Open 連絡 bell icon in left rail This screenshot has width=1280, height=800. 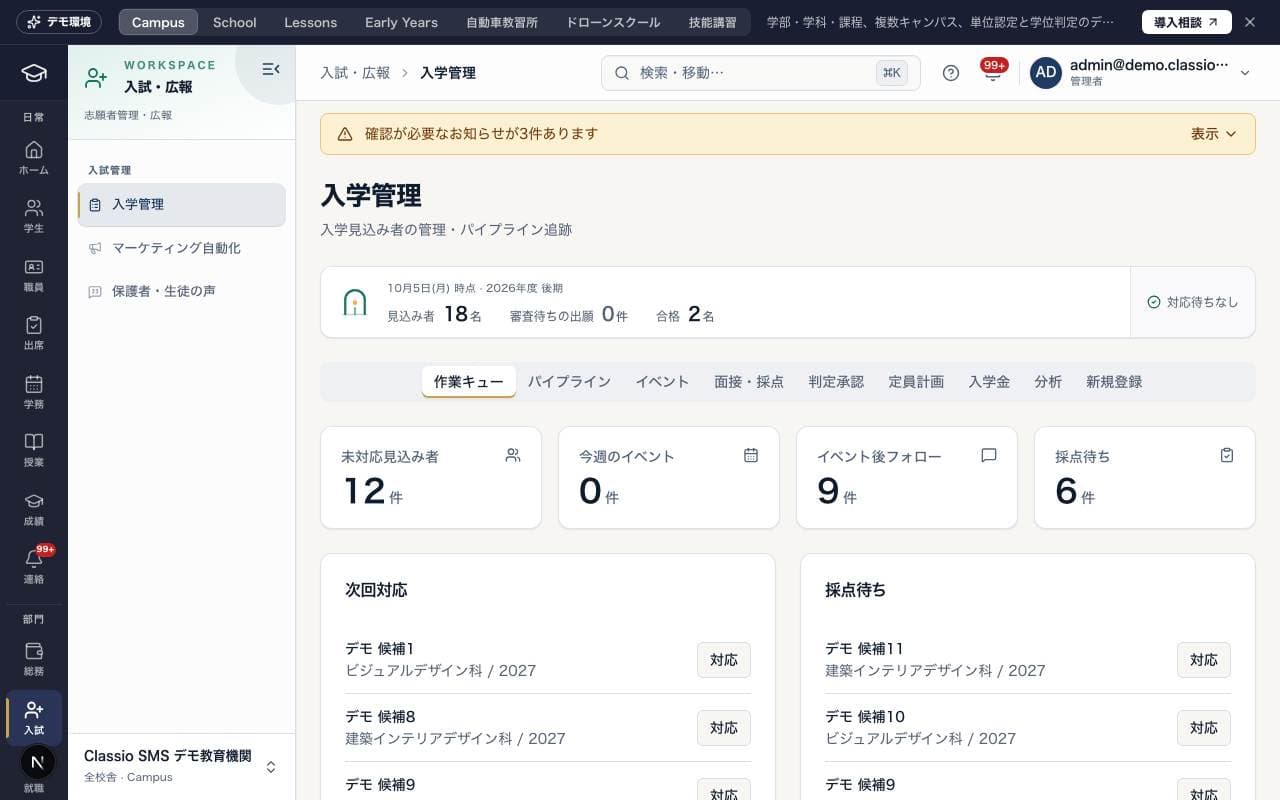pyautogui.click(x=34, y=567)
